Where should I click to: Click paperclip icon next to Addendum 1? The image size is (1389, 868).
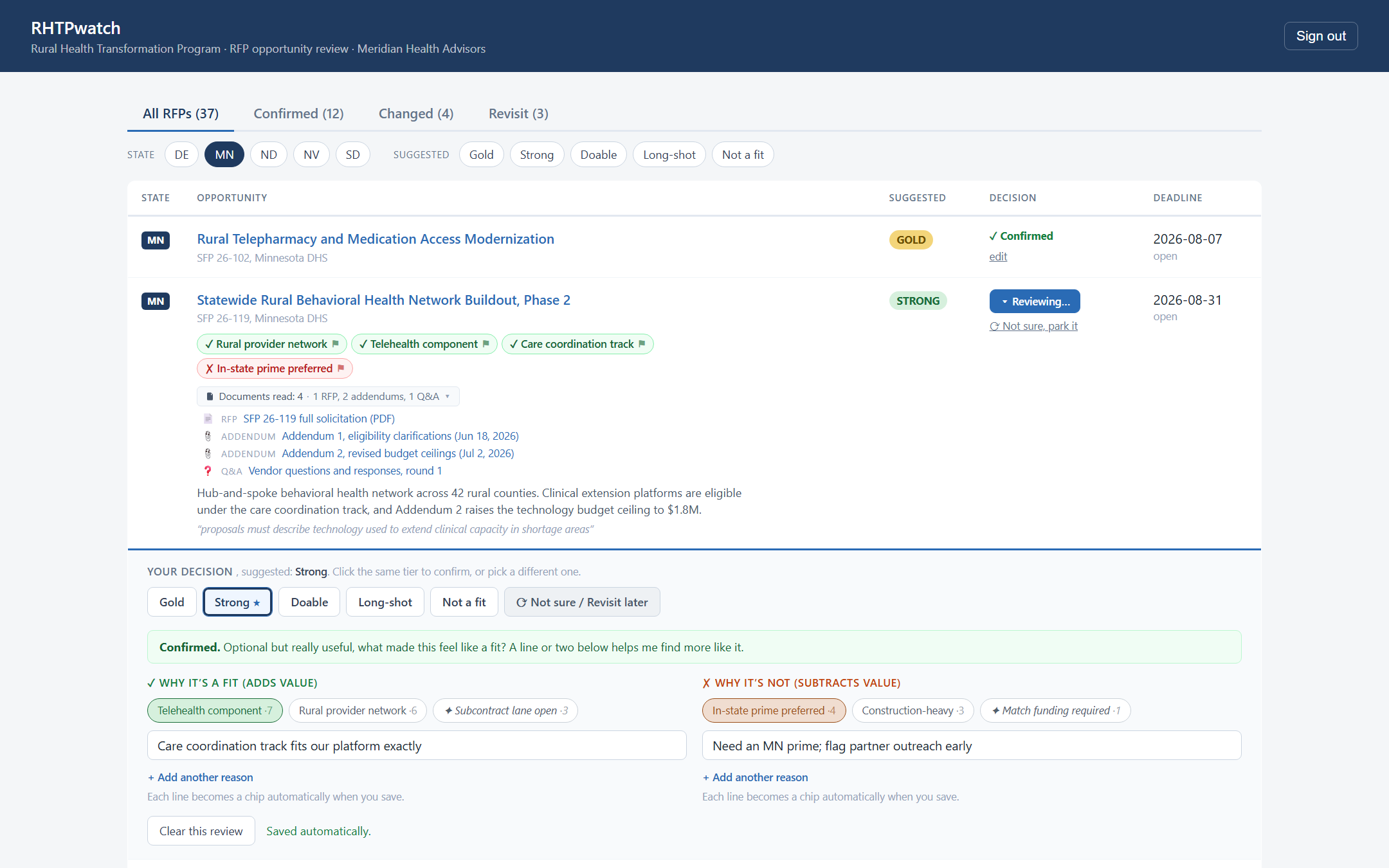click(x=208, y=436)
